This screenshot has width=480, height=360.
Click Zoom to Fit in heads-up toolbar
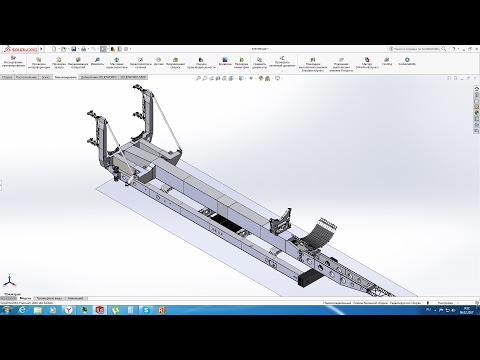click(x=198, y=78)
